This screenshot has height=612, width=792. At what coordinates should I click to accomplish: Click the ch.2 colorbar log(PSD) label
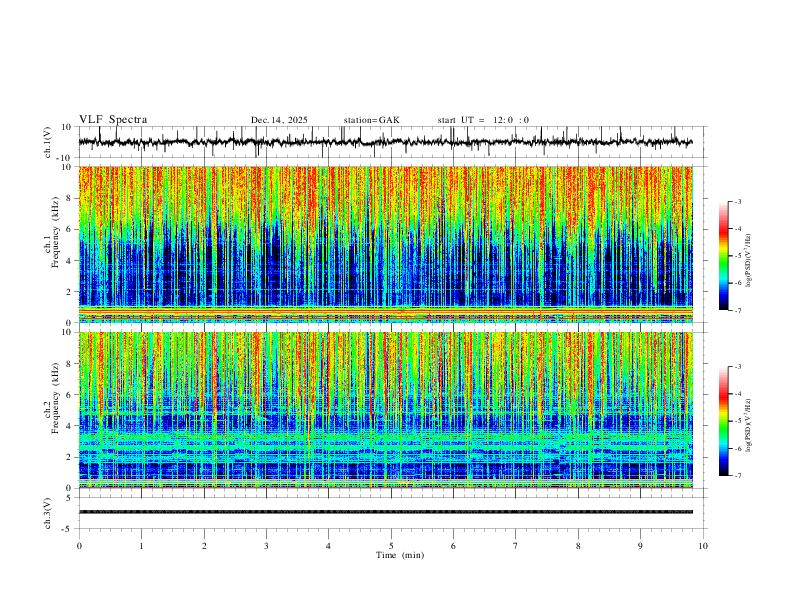(750, 425)
